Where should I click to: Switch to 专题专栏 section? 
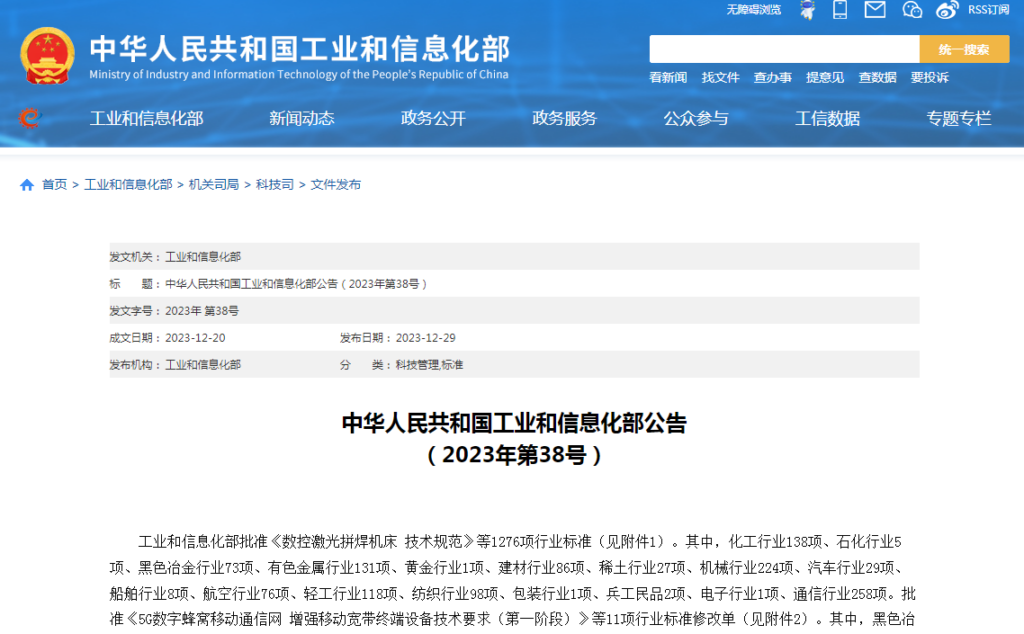point(957,118)
